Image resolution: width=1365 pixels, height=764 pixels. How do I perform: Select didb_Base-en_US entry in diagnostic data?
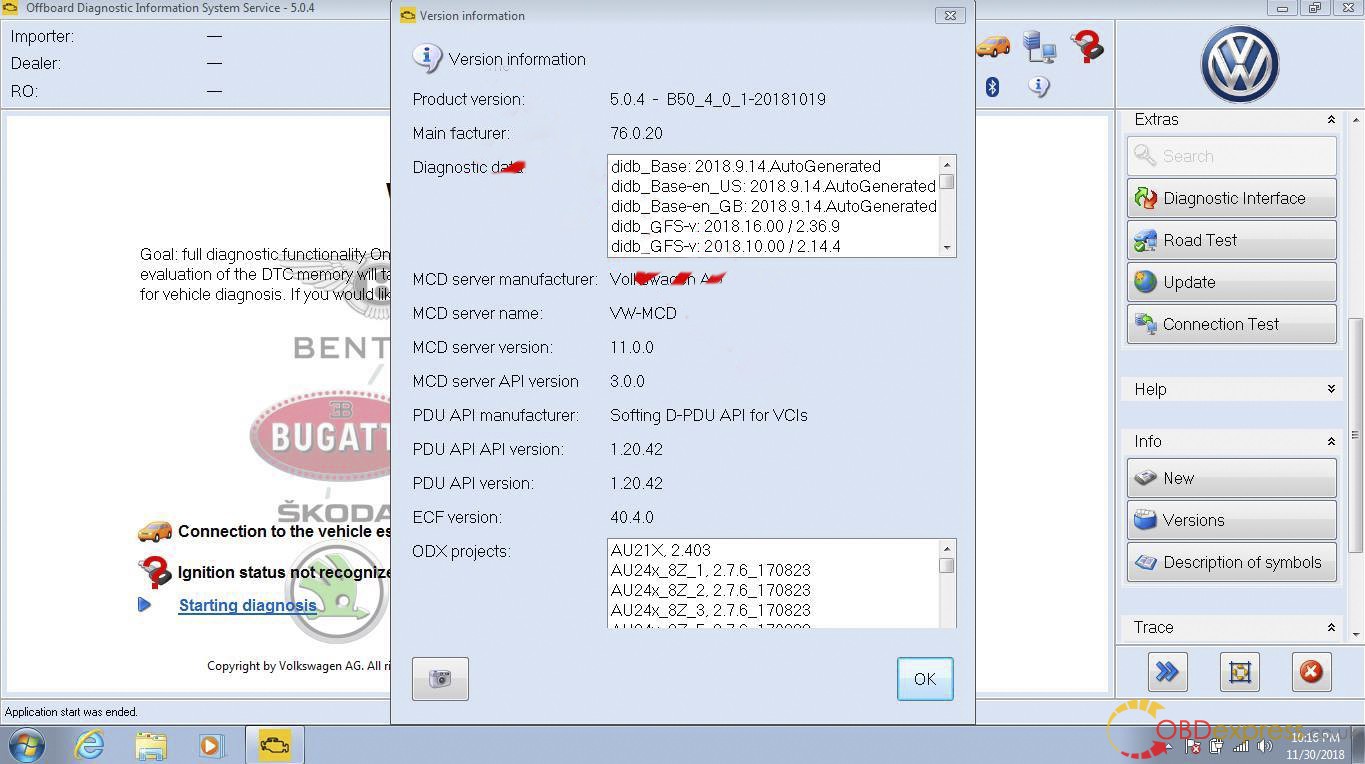point(773,186)
